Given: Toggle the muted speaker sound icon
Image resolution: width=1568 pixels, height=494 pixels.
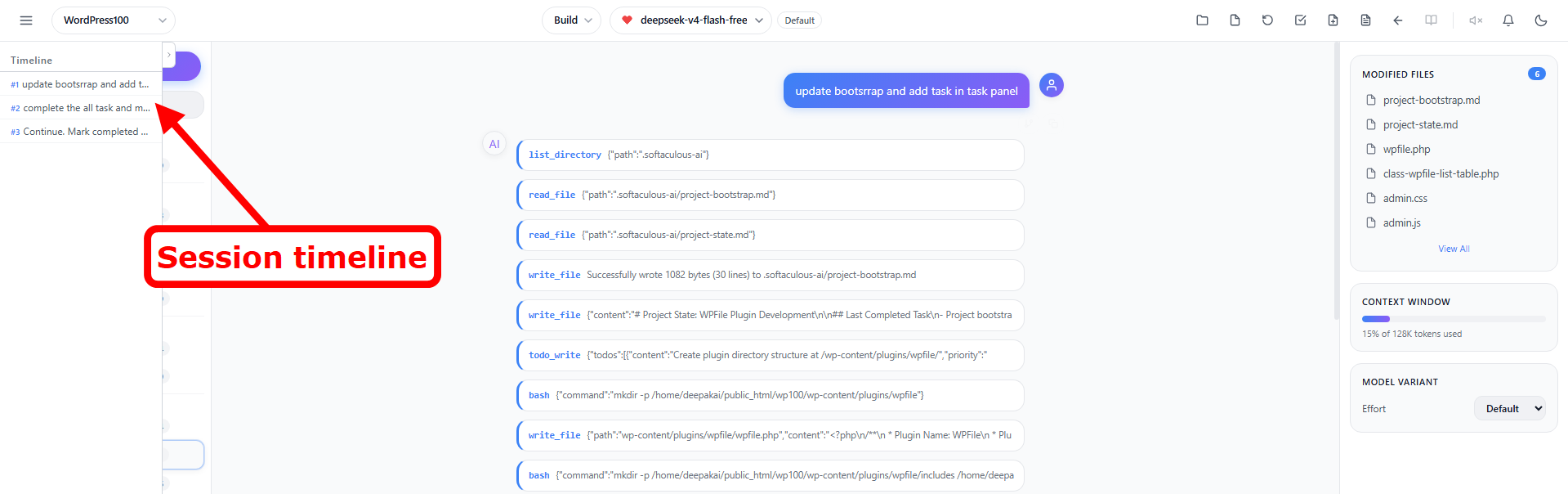Looking at the screenshot, I should pos(1476,20).
